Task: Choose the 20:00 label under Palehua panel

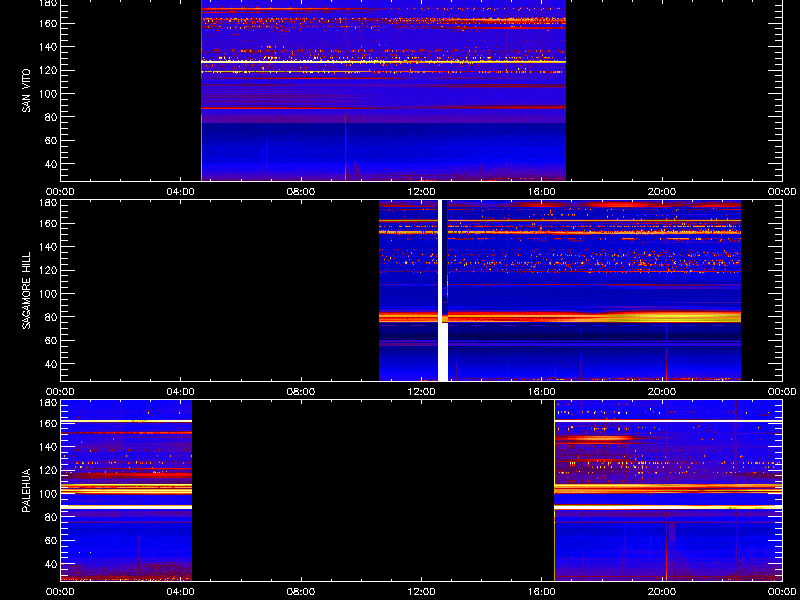Action: (662, 592)
